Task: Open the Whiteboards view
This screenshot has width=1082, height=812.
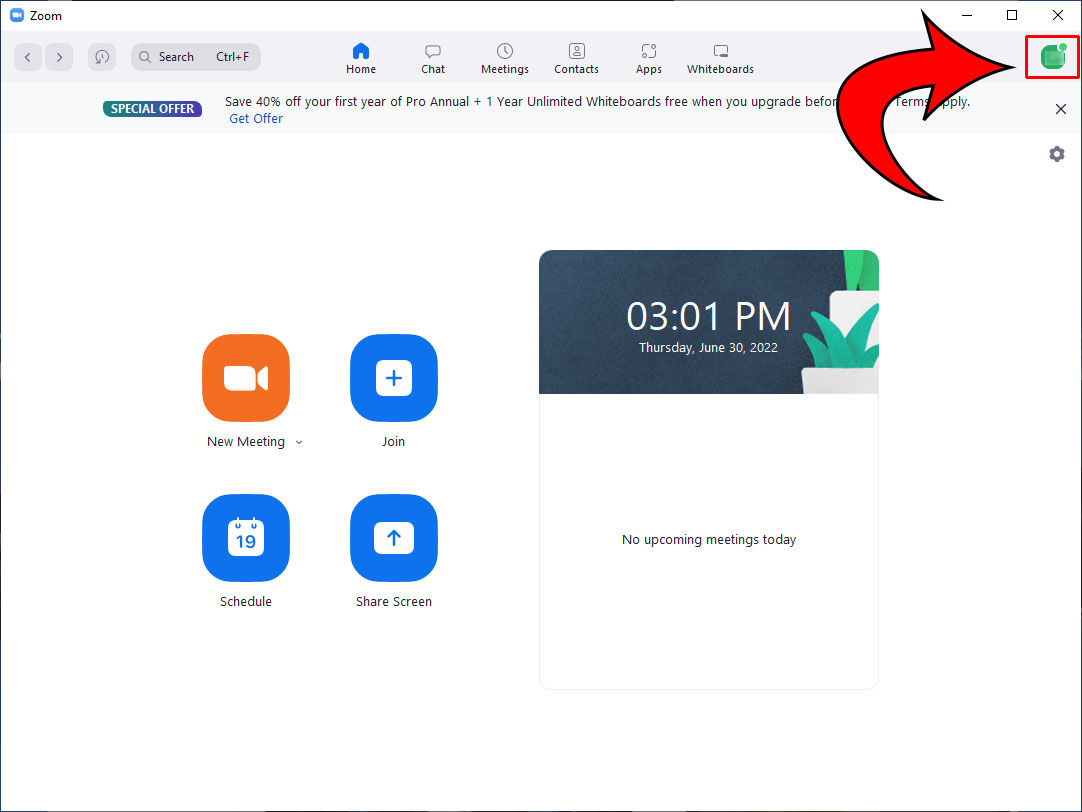Action: click(719, 57)
